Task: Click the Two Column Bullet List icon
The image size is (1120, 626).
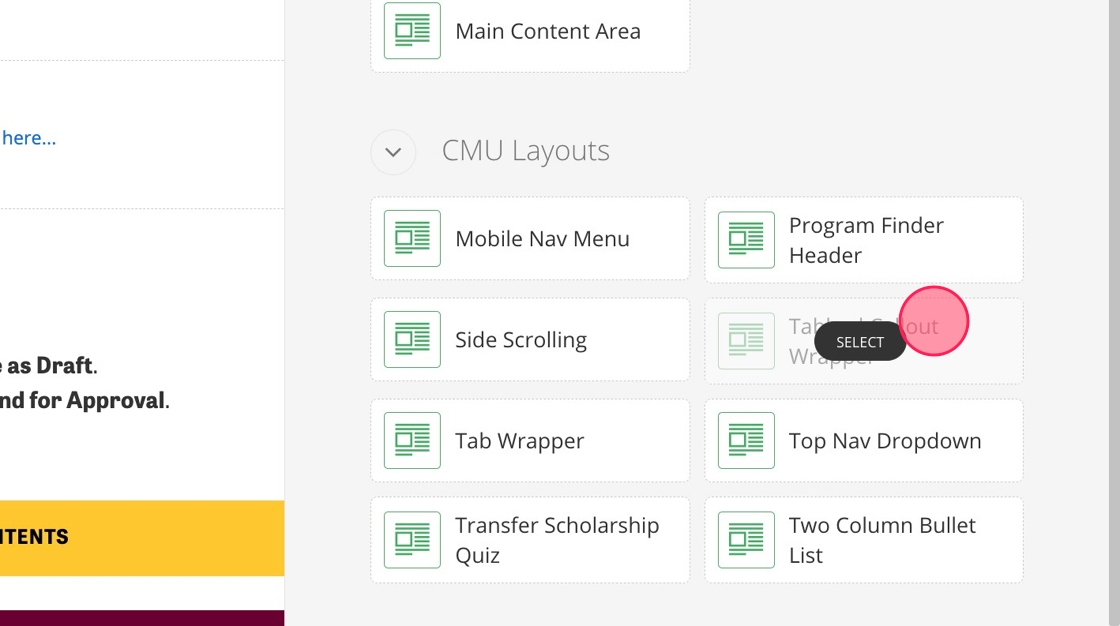Action: (746, 540)
